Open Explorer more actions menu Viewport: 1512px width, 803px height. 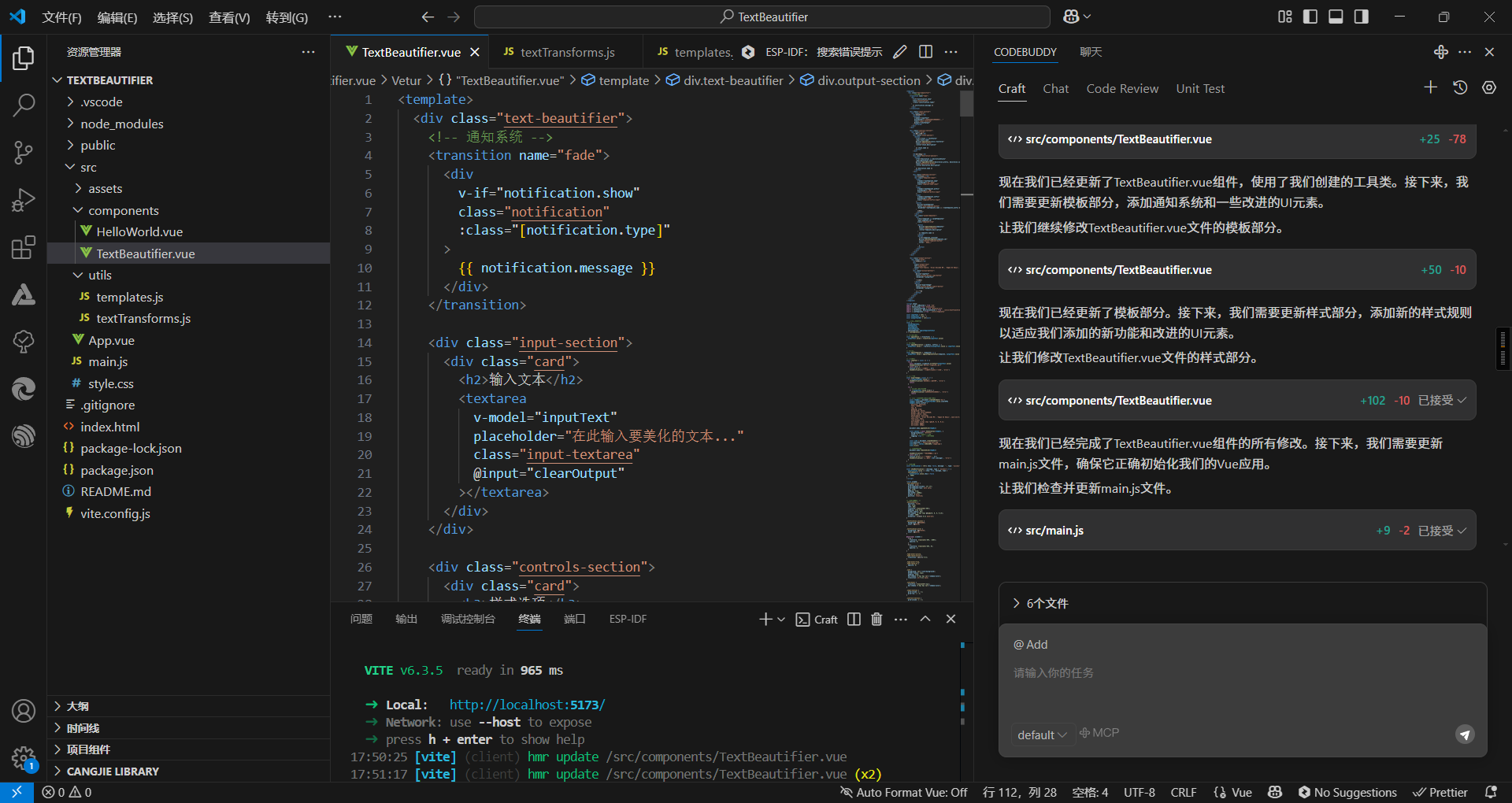pyautogui.click(x=308, y=52)
